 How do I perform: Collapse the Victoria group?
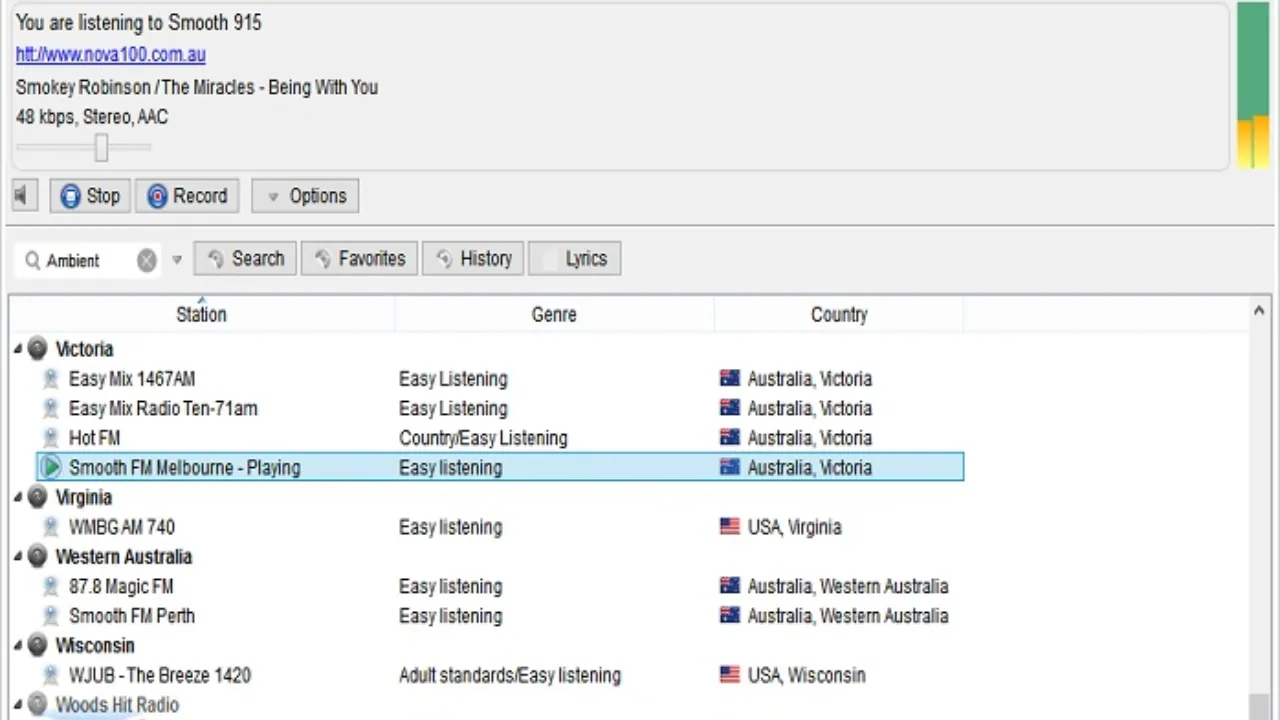pyautogui.click(x=17, y=349)
